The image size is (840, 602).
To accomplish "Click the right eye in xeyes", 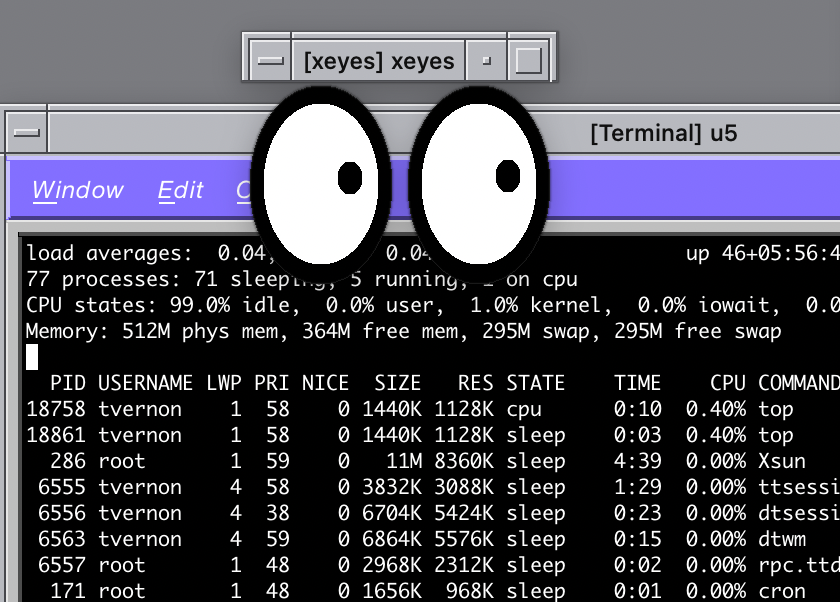I will tap(479, 183).
